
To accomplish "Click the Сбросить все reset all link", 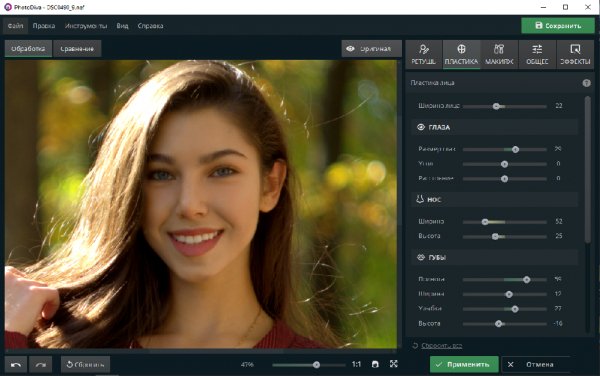I will pos(442,346).
